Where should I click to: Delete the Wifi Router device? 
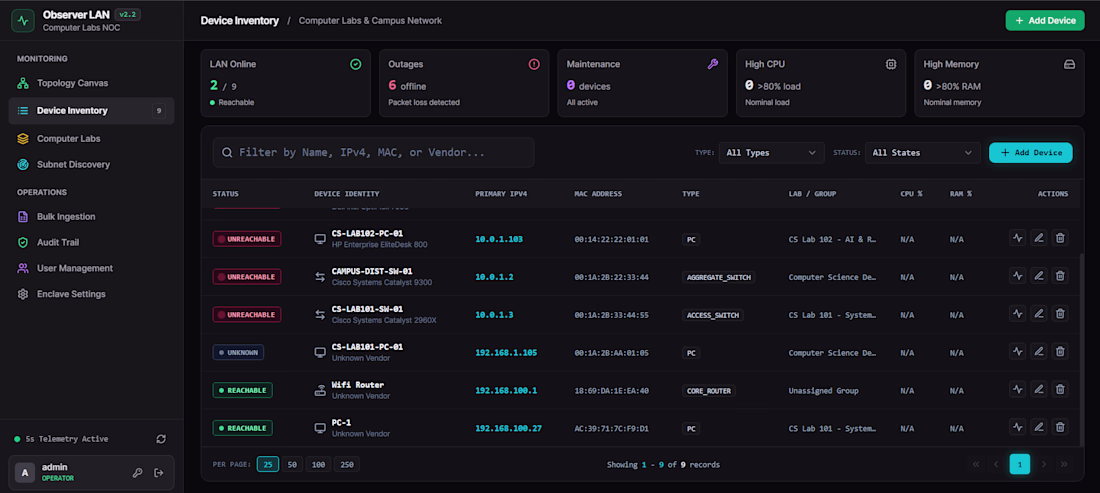1061,390
